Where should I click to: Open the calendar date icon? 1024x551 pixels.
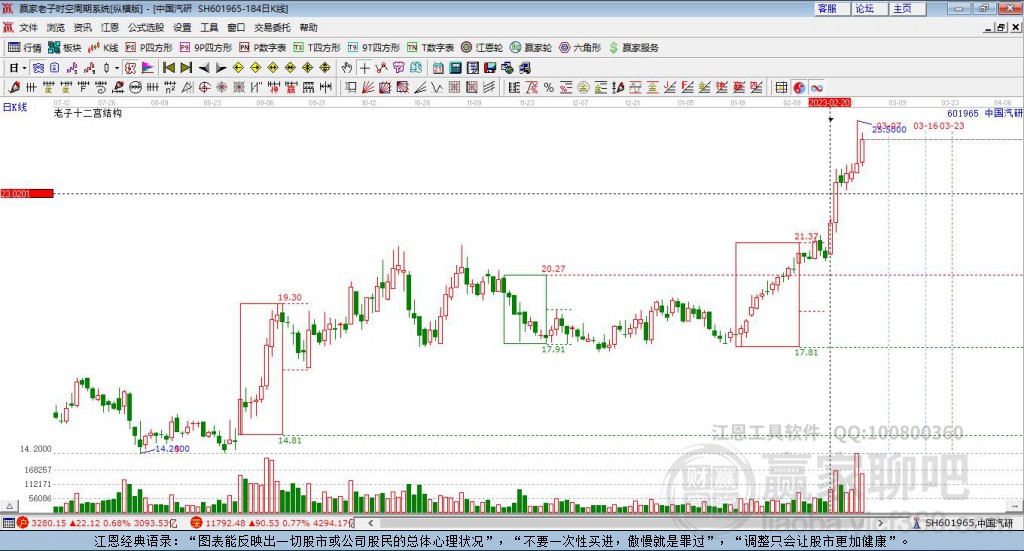(x=438, y=68)
